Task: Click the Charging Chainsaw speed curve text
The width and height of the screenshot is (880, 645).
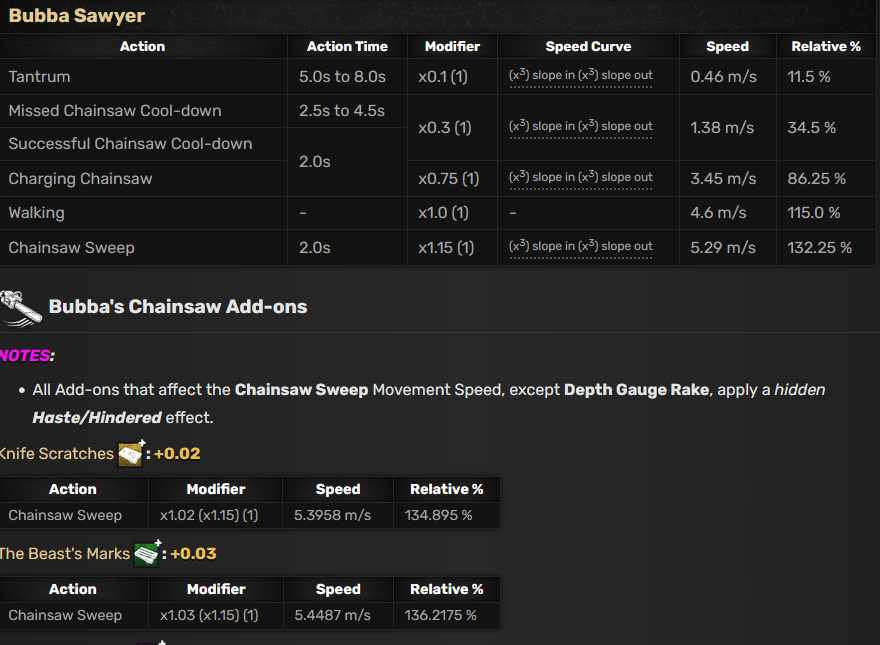Action: click(x=580, y=178)
